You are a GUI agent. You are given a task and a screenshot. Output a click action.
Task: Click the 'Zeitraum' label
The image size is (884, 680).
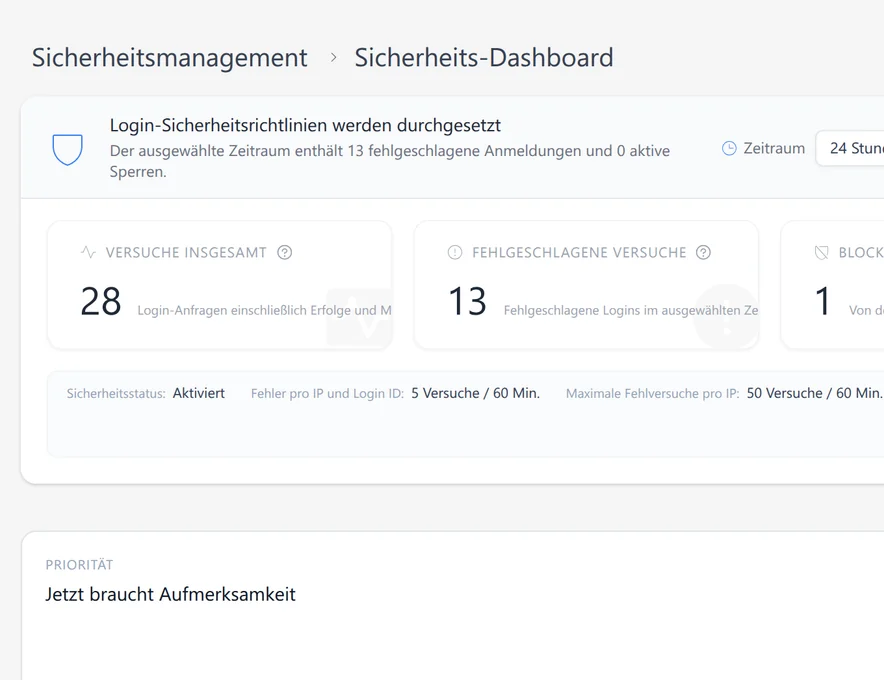pyautogui.click(x=774, y=148)
